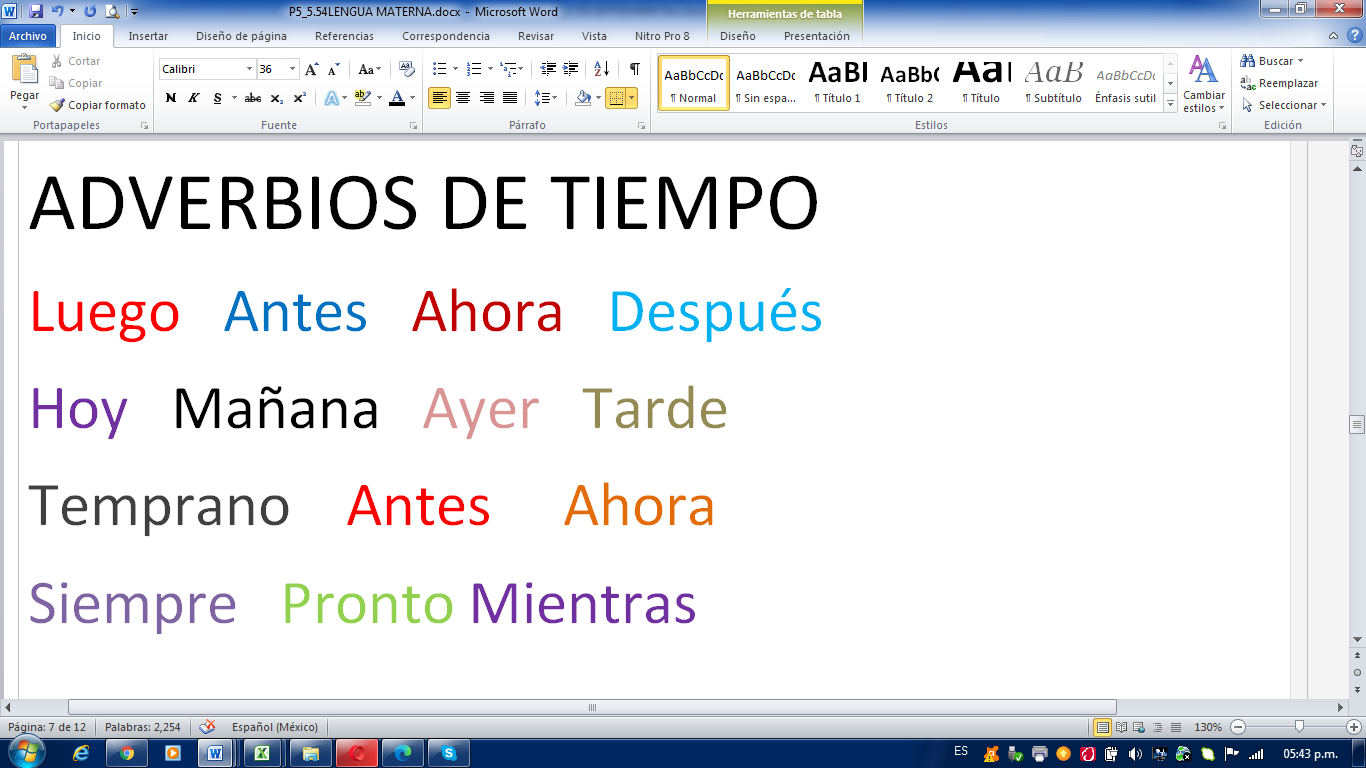Click the subscript icon
The image size is (1366, 768).
(277, 98)
